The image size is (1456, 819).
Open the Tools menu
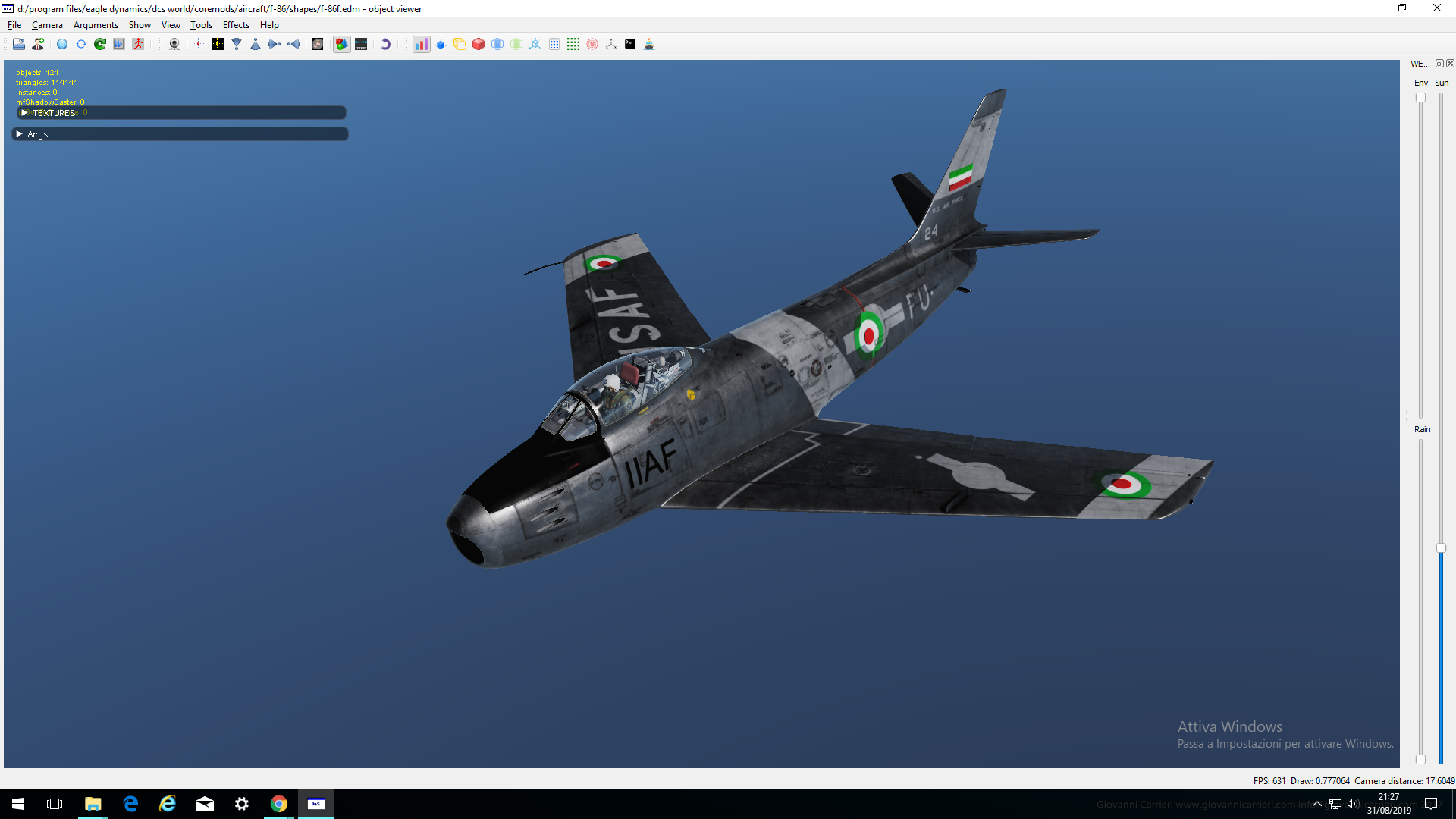[201, 25]
